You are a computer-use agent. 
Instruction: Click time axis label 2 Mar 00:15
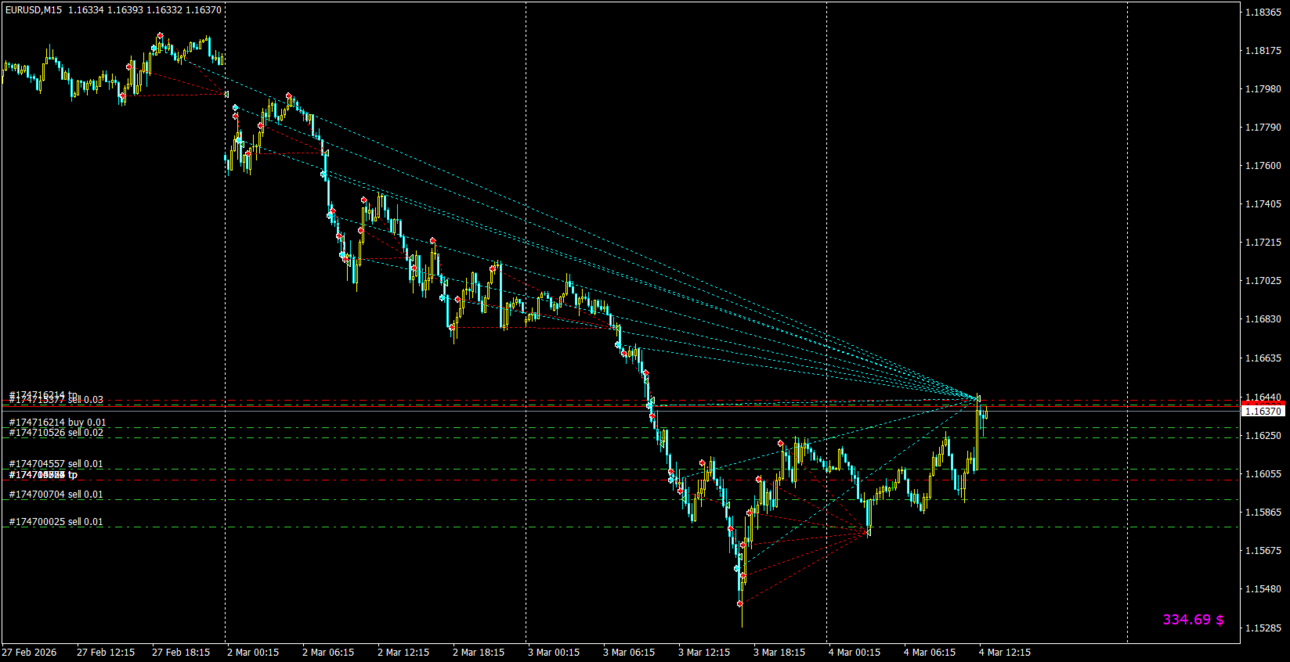254,652
